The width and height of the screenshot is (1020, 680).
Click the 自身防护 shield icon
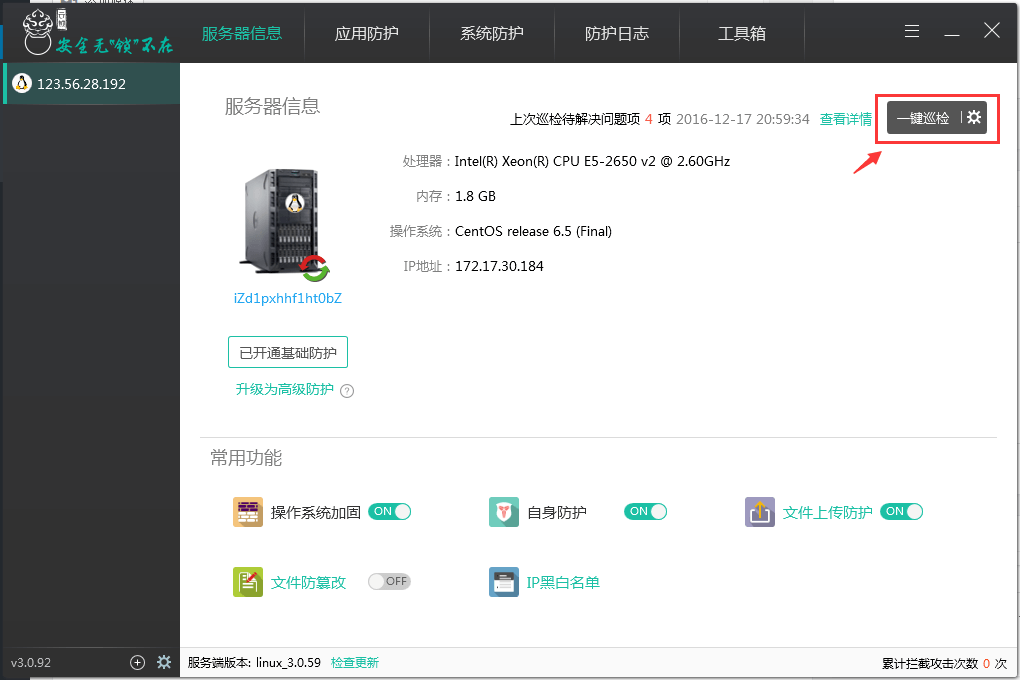pyautogui.click(x=504, y=511)
